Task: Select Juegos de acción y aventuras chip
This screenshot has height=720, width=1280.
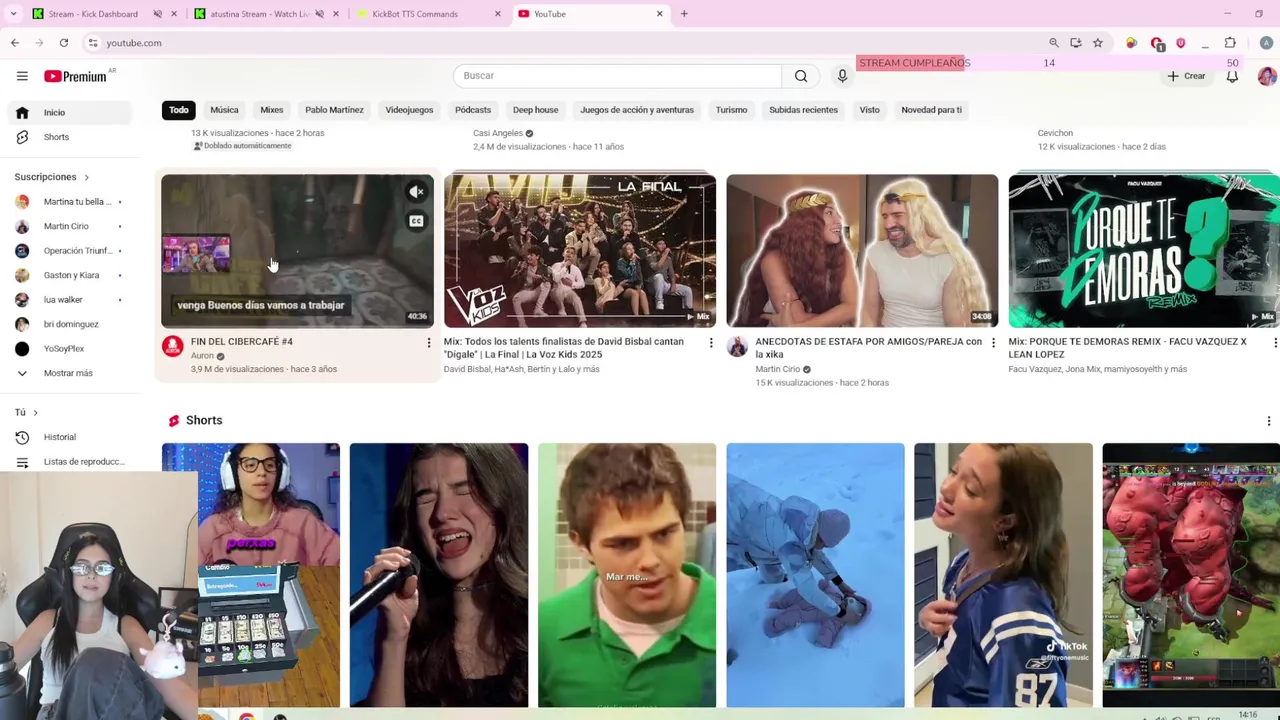Action: click(637, 110)
